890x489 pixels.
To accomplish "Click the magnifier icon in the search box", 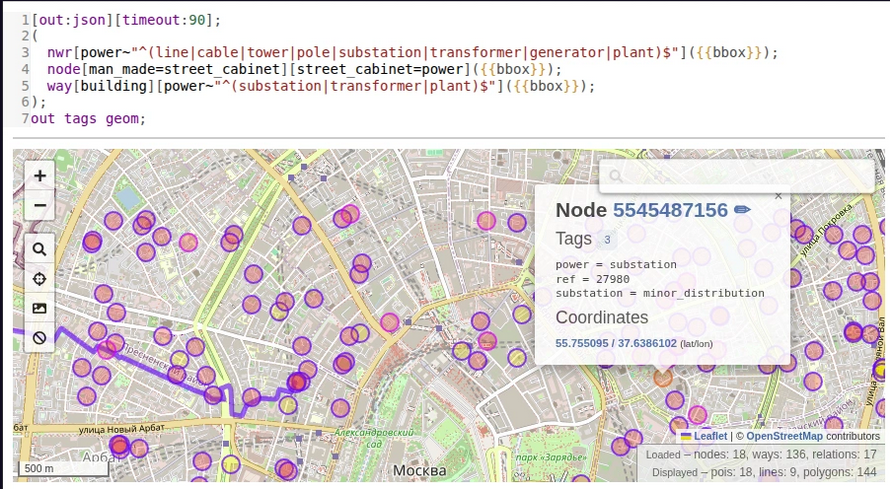I will pyautogui.click(x=616, y=176).
